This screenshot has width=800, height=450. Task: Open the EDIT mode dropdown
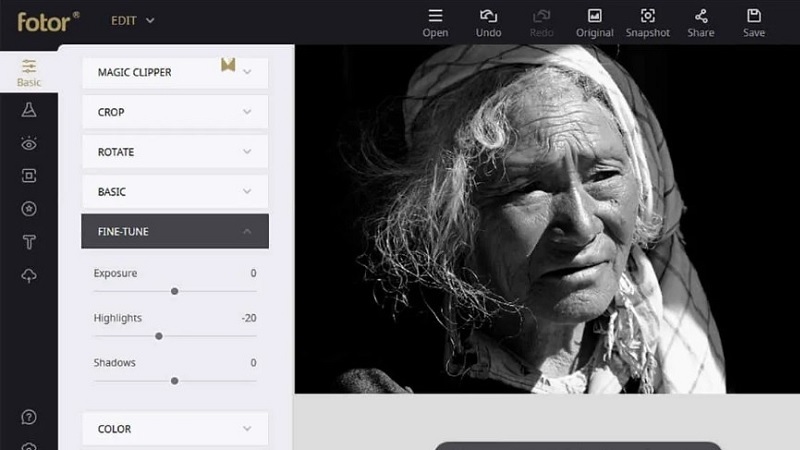click(x=131, y=20)
